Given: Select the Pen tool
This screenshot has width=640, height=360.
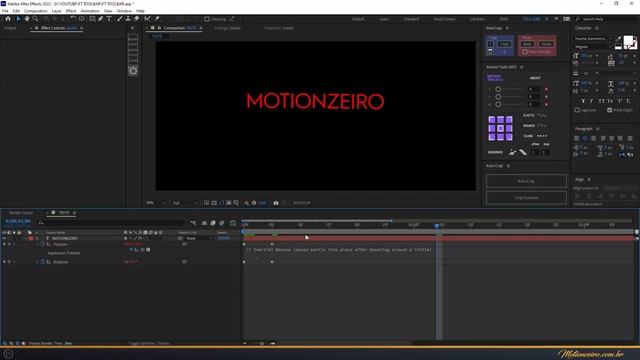Looking at the screenshot, I should [100, 19].
